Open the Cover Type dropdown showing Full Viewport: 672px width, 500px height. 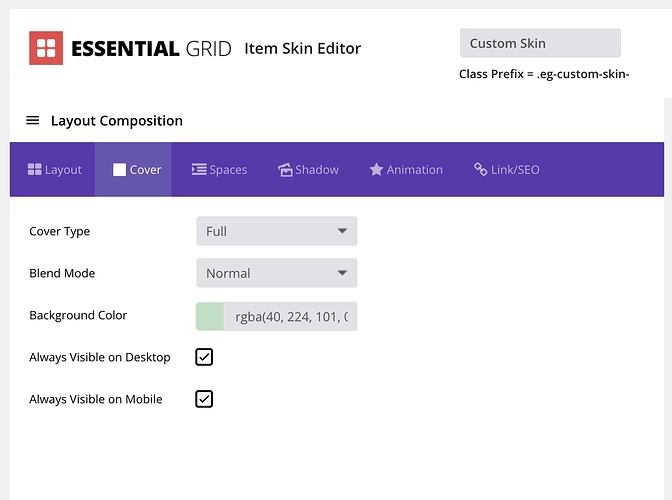pos(276,231)
